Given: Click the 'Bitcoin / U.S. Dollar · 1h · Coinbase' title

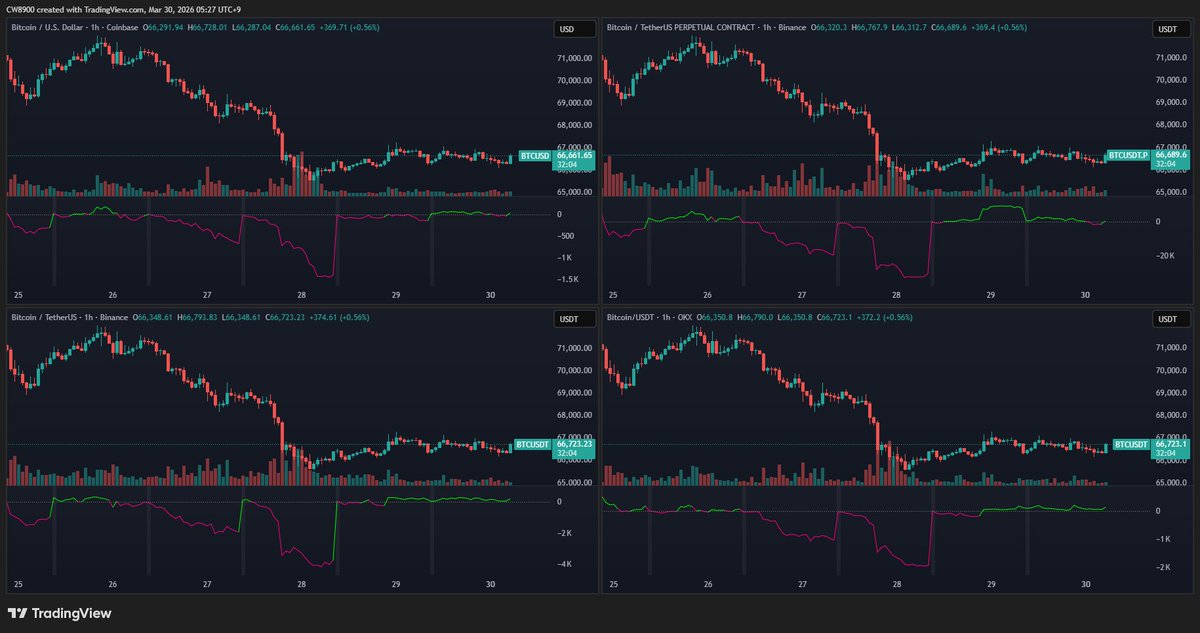Looking at the screenshot, I should (77, 28).
